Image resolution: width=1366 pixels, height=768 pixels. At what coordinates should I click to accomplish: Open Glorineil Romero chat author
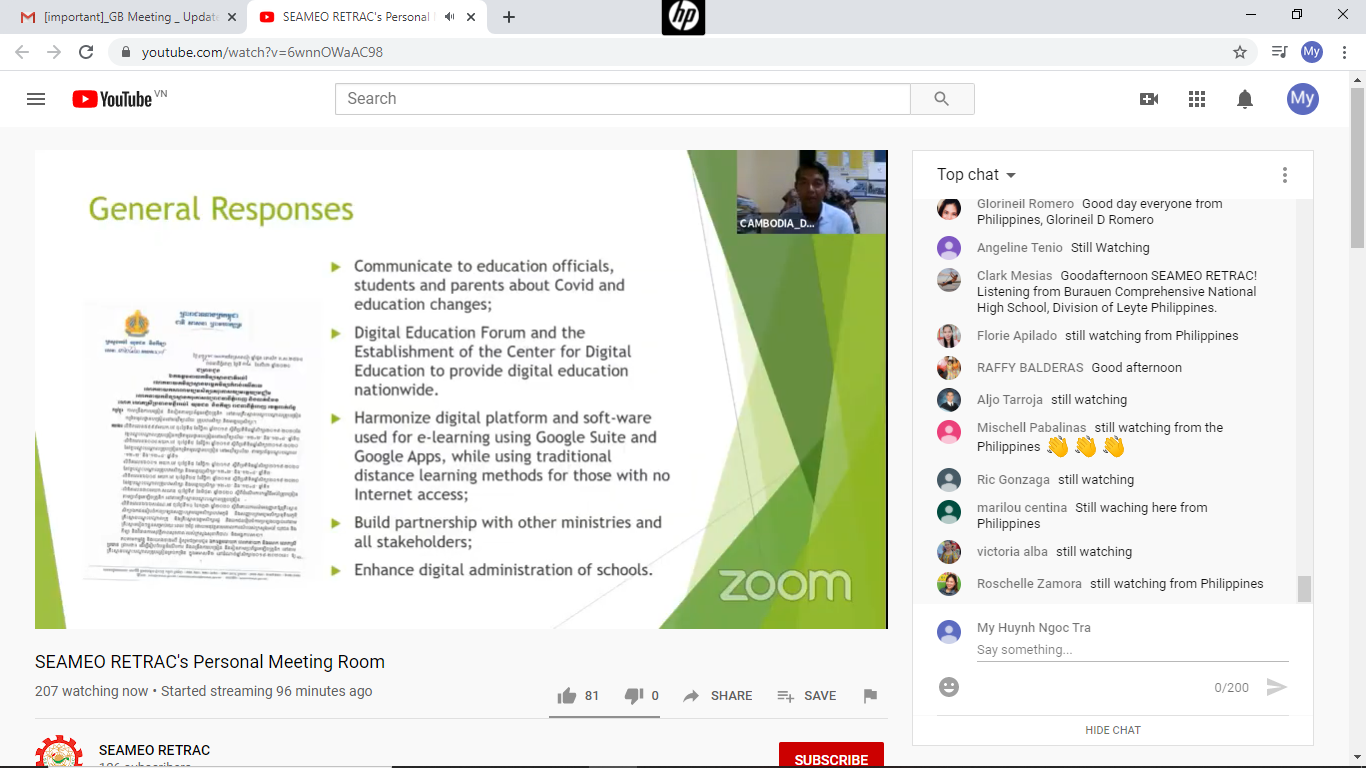tap(1025, 204)
